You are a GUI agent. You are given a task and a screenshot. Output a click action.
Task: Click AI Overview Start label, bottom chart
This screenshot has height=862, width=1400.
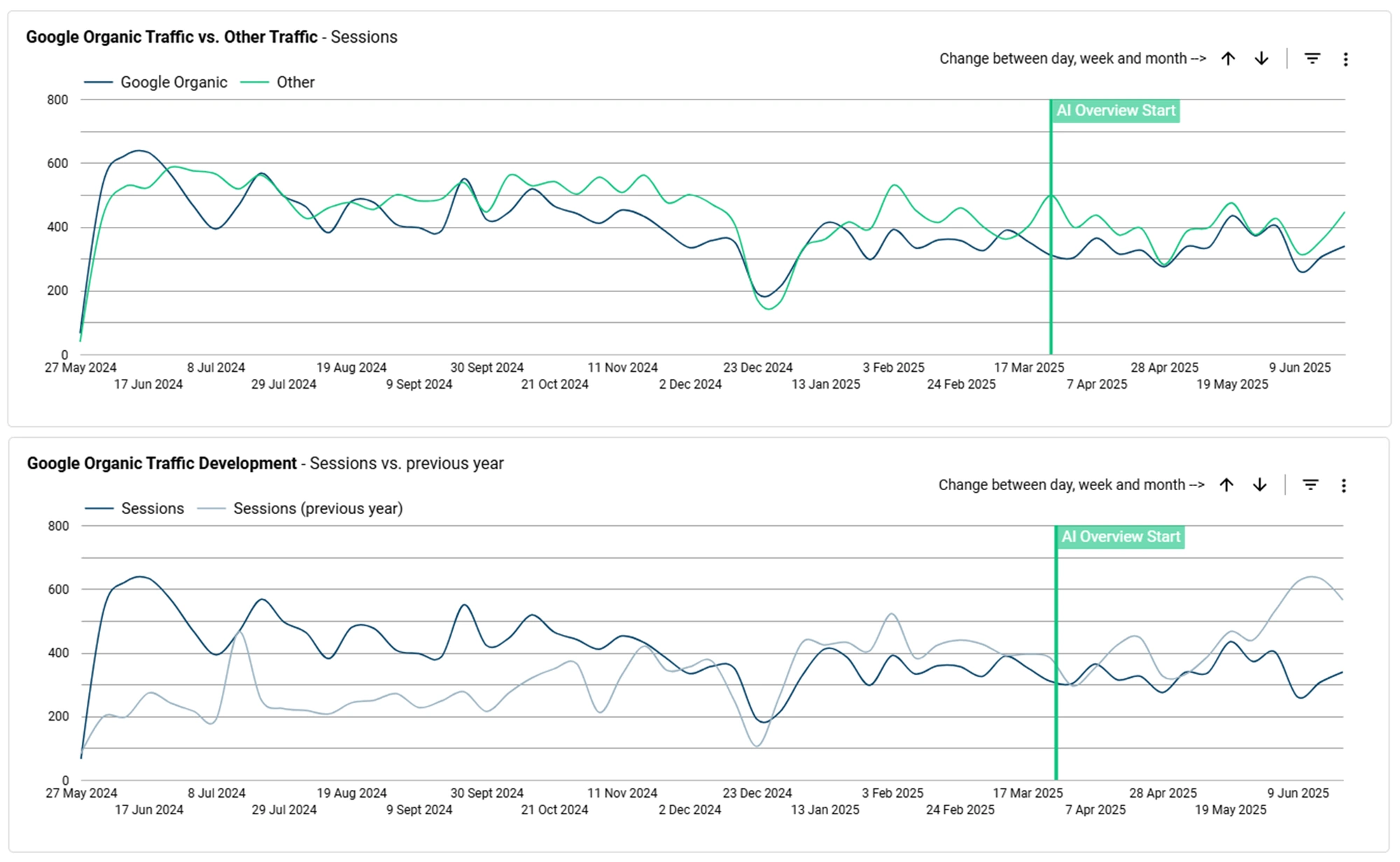click(x=1121, y=537)
